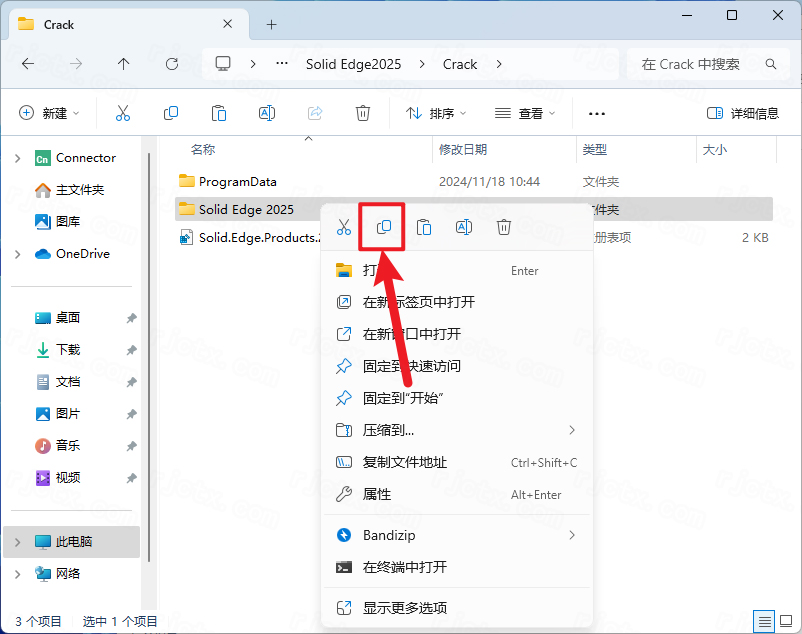The width and height of the screenshot is (802, 634).
Task: Click Solid Edge2025 in the breadcrumb path
Action: coord(353,64)
